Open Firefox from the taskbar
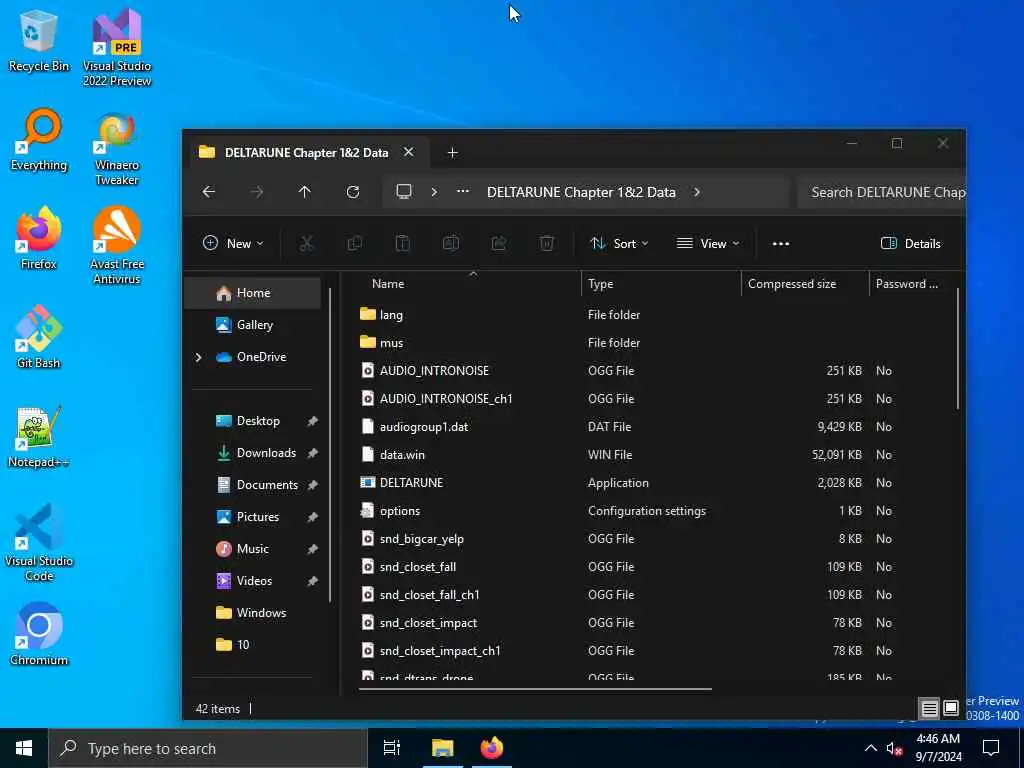 point(492,748)
